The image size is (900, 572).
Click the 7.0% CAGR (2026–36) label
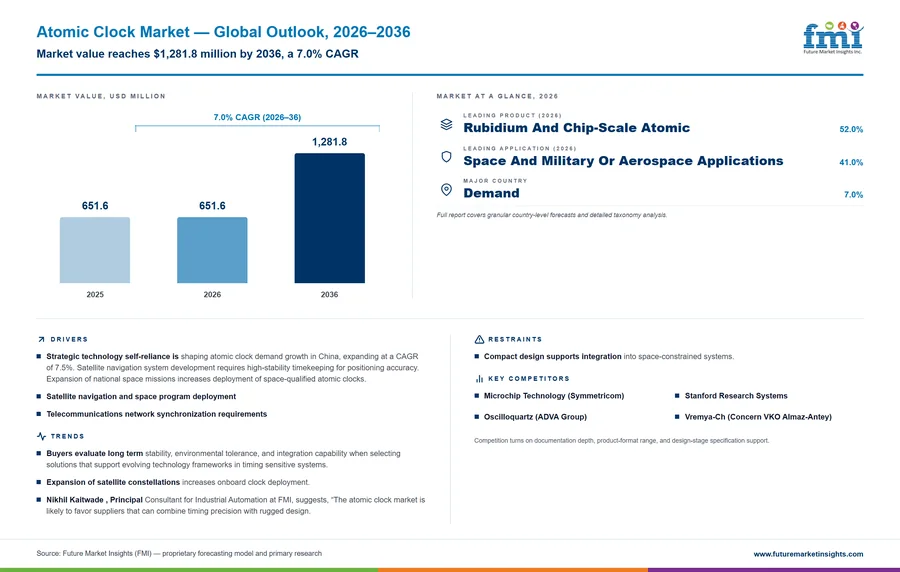point(257,117)
